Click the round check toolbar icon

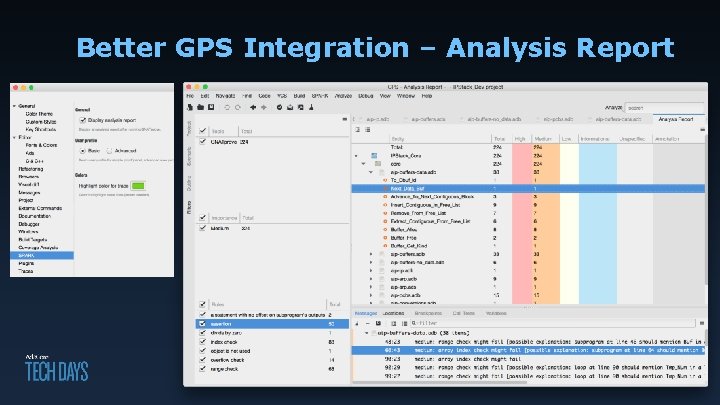pos(279,107)
